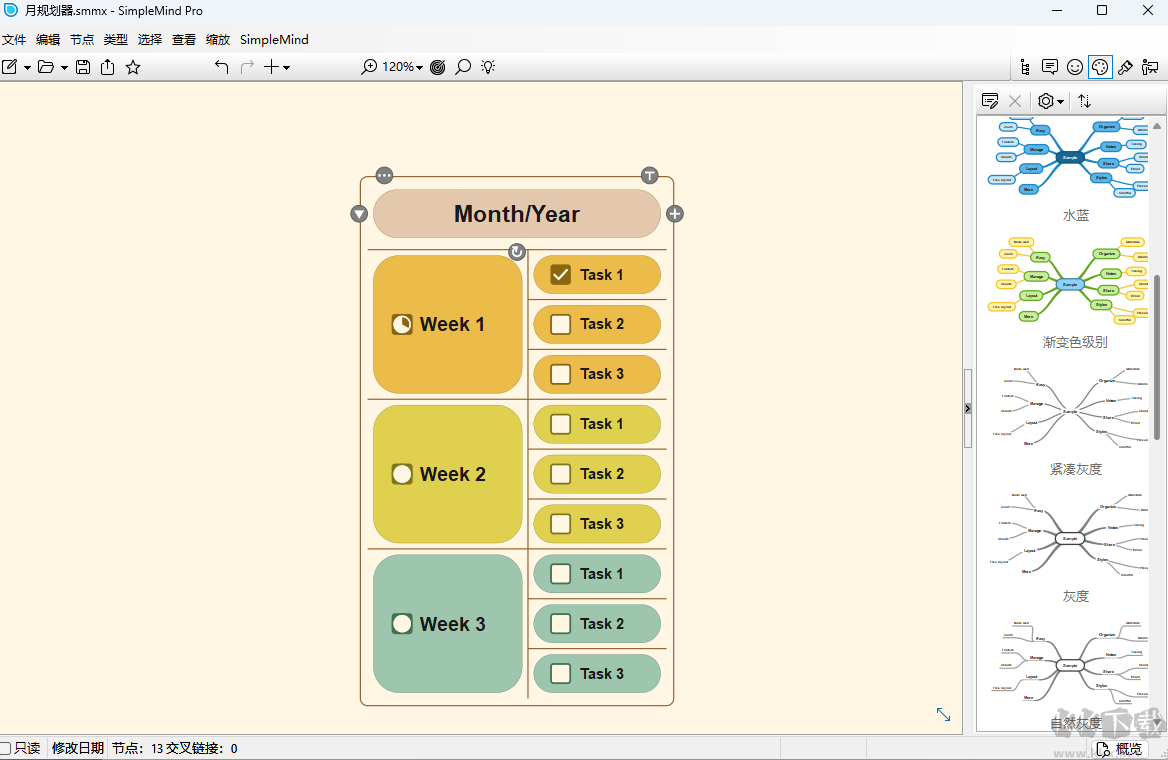
Task: Expand the plus node button beside Month/Year
Action: point(675,213)
